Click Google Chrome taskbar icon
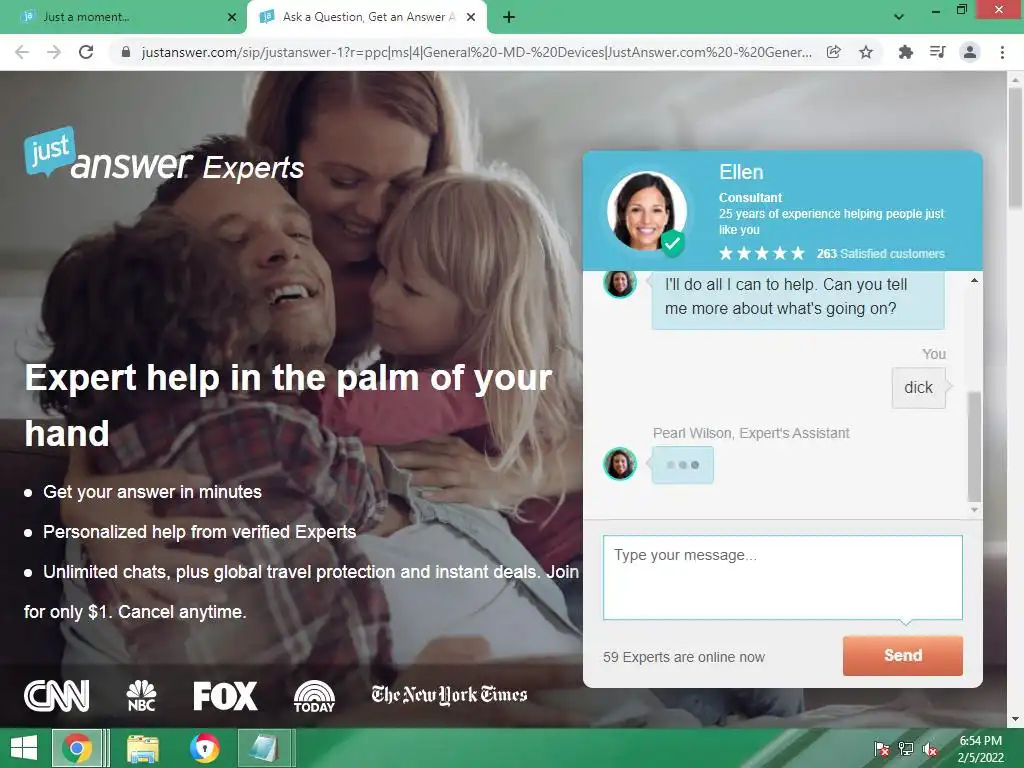Screen dimensions: 1024x768 (x=77, y=748)
